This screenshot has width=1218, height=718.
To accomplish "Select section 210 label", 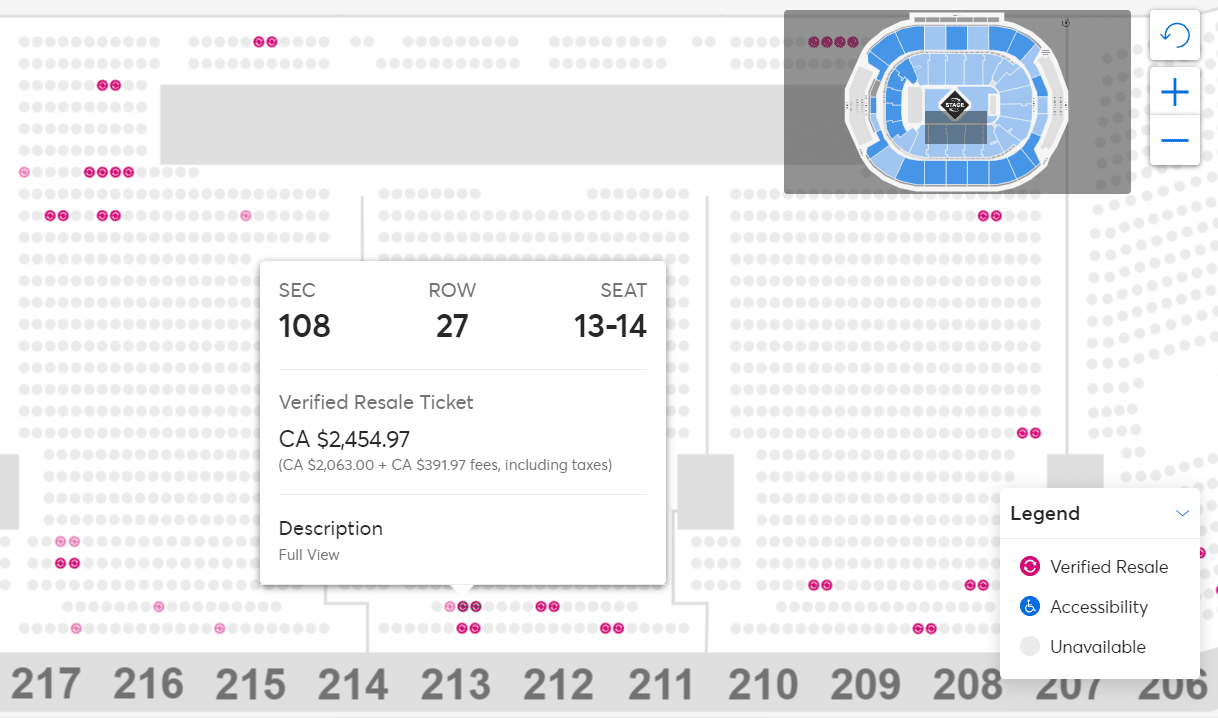I will (763, 685).
